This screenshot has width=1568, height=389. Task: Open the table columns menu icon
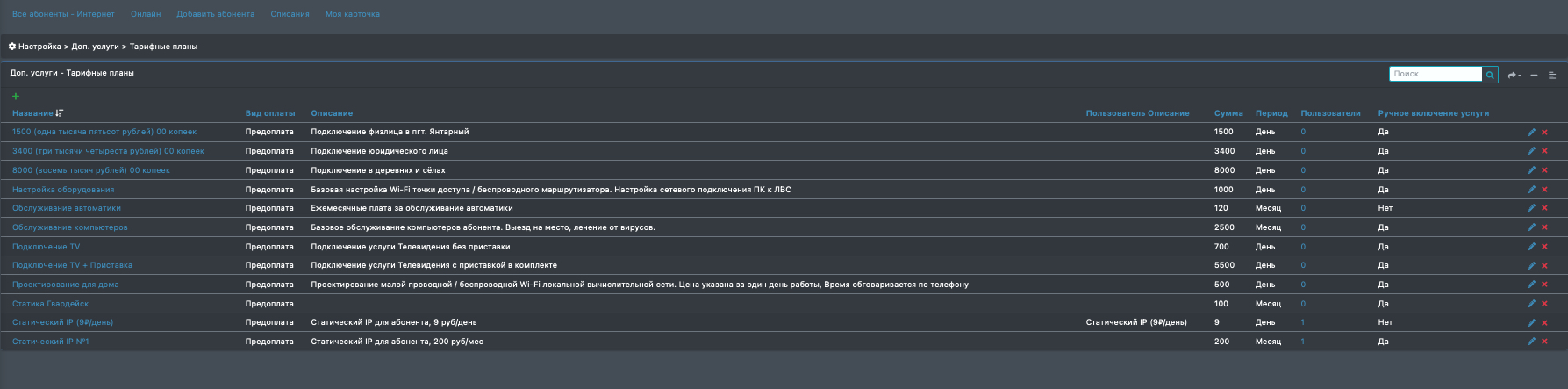(x=1552, y=76)
